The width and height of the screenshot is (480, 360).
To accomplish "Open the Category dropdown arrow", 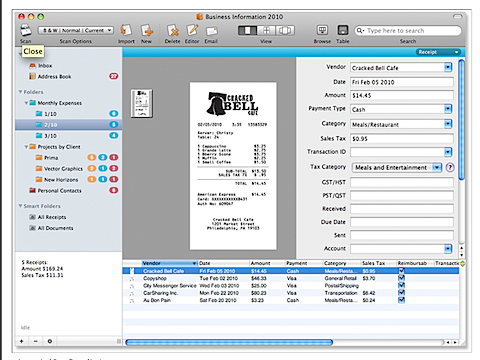I will (x=448, y=124).
